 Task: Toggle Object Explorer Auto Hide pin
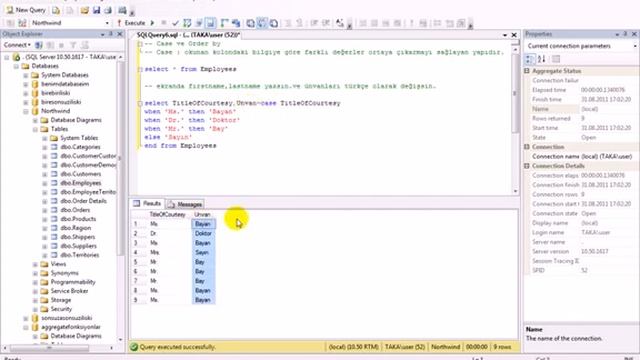click(111, 34)
